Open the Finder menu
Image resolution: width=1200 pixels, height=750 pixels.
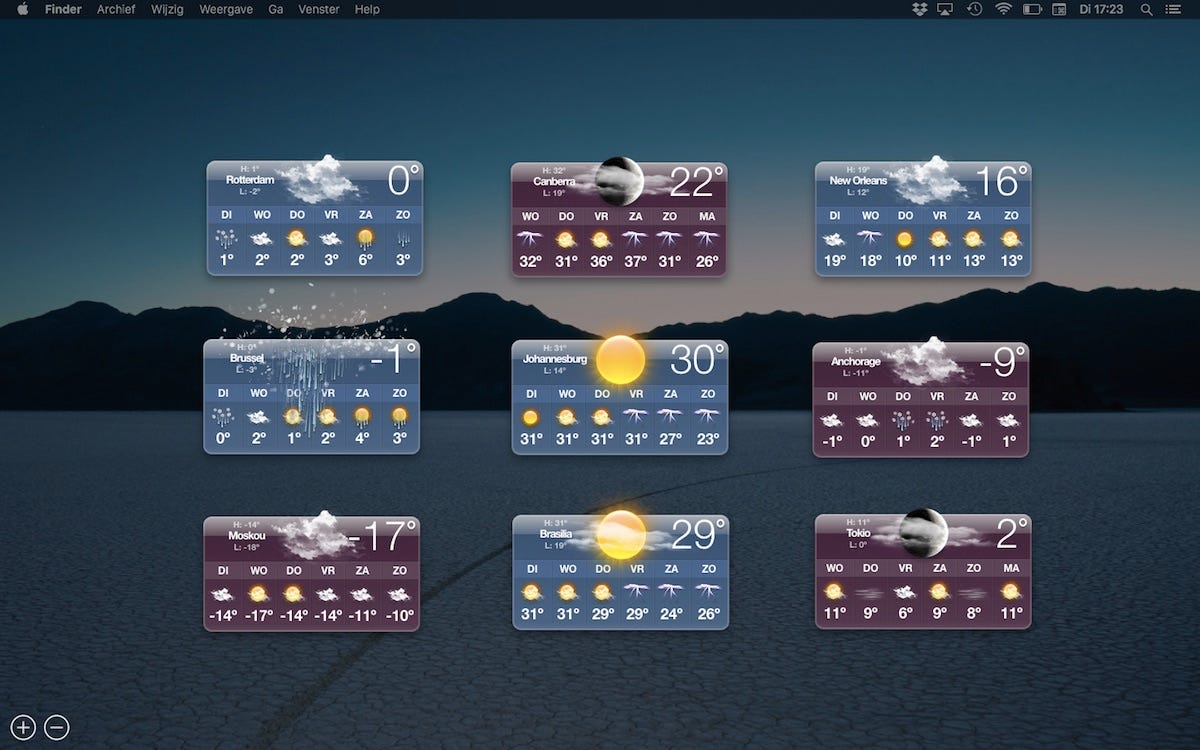tap(63, 9)
